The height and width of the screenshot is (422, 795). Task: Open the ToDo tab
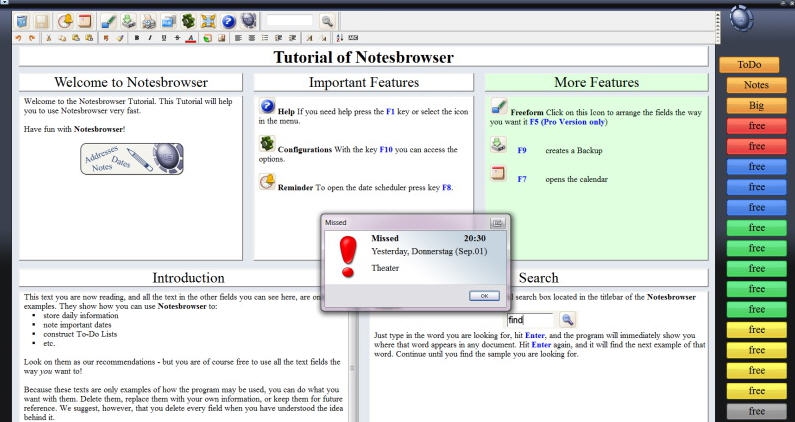pos(749,64)
